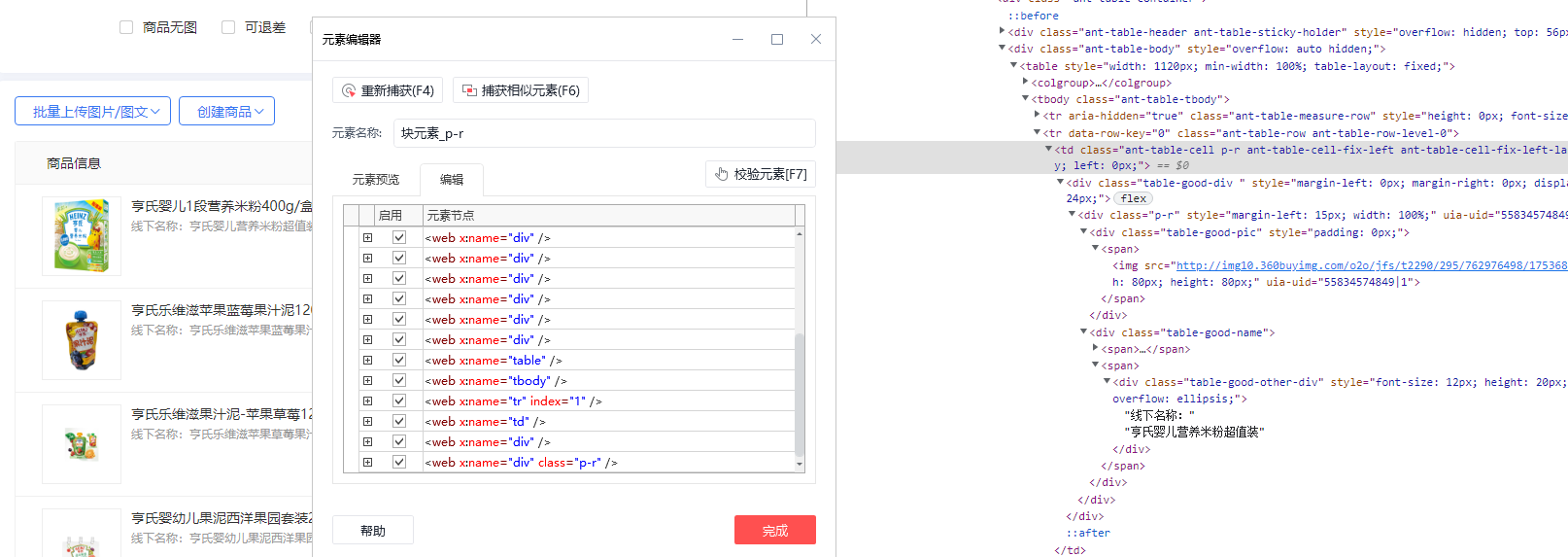Image resolution: width=1568 pixels, height=557 pixels.
Task: Click the capture similar elements icon
Action: click(469, 90)
